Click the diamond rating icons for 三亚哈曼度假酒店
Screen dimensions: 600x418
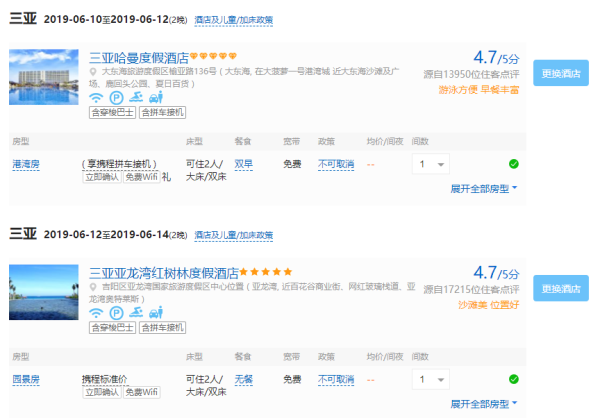[214, 56]
